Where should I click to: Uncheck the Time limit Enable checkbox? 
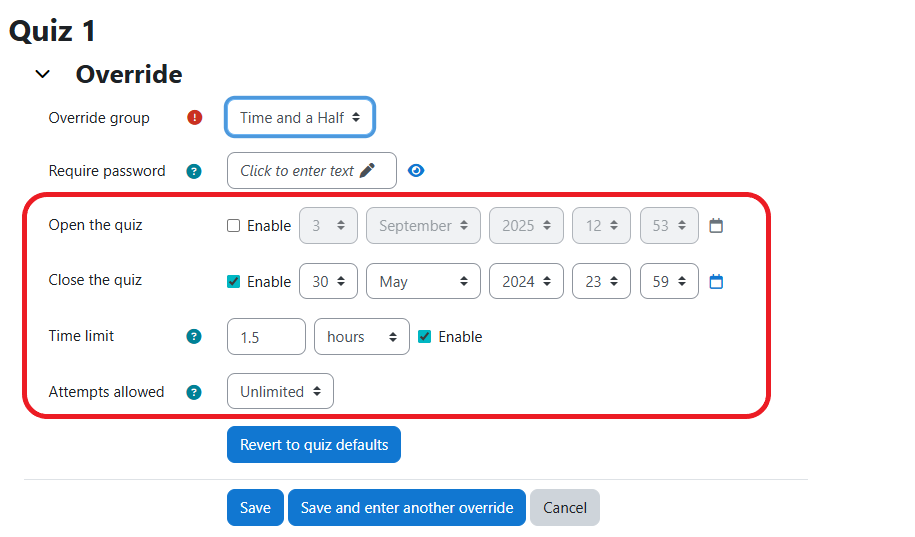[x=425, y=337]
